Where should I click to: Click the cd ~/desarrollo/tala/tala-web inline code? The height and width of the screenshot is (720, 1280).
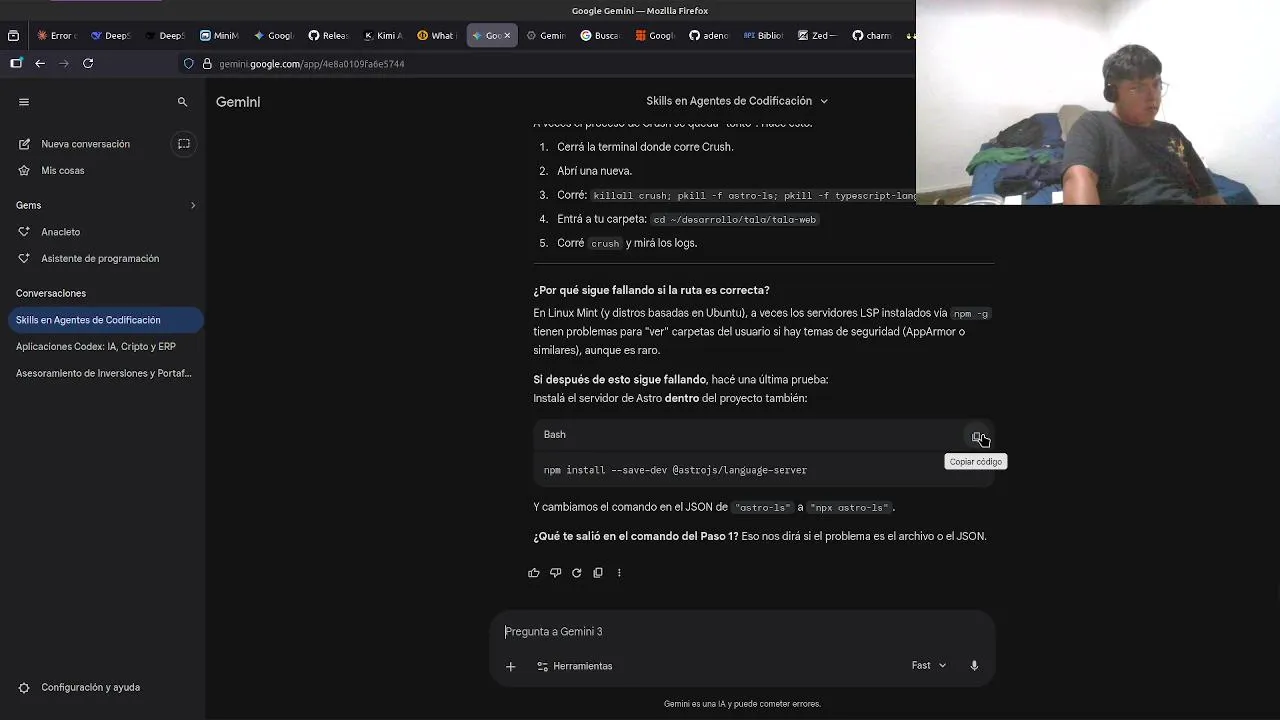tap(734, 220)
